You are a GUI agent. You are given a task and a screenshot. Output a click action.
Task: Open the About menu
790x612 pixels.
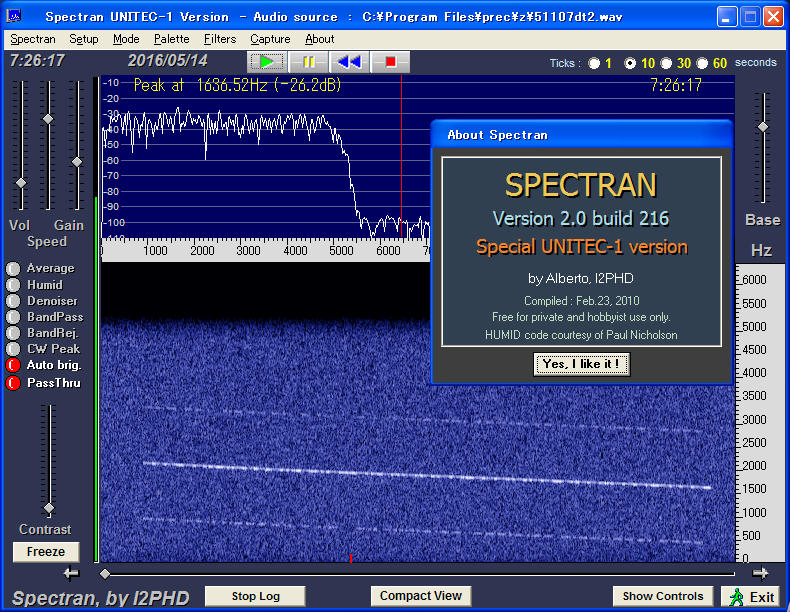point(319,39)
